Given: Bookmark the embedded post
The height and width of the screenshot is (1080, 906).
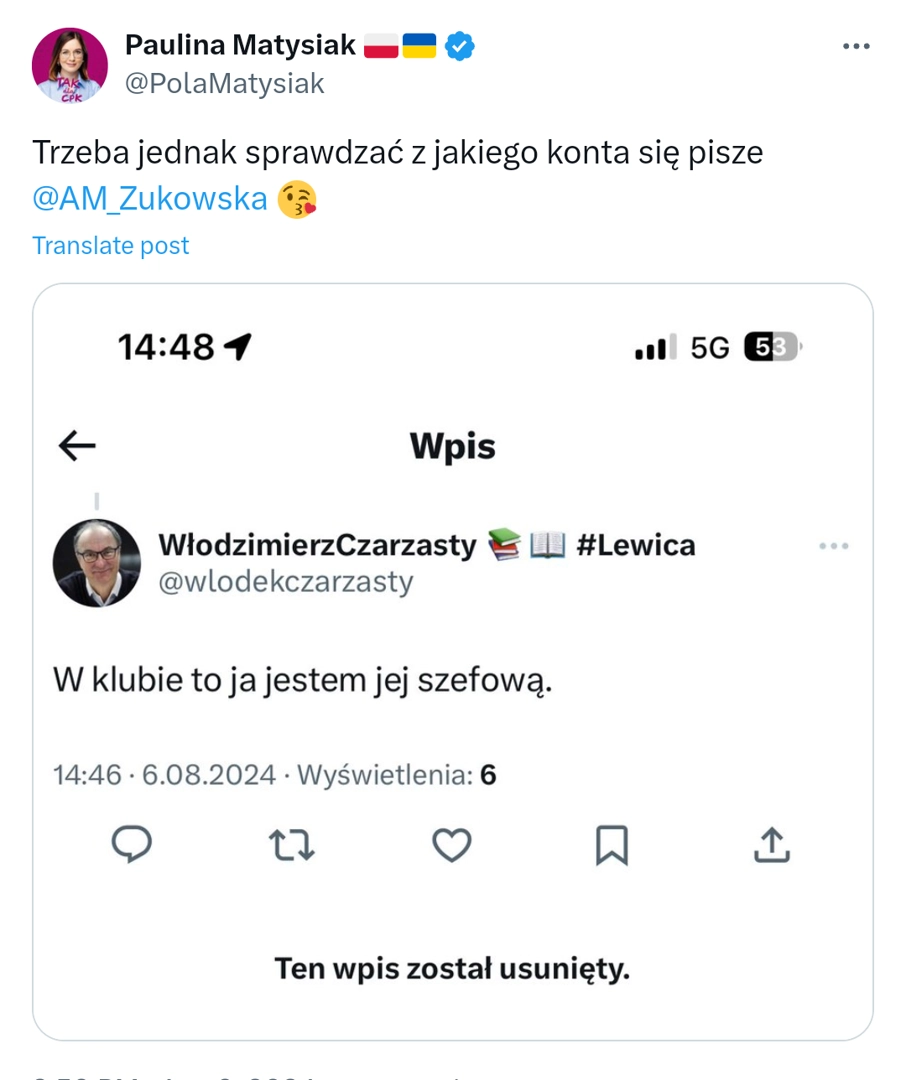Looking at the screenshot, I should 611,845.
